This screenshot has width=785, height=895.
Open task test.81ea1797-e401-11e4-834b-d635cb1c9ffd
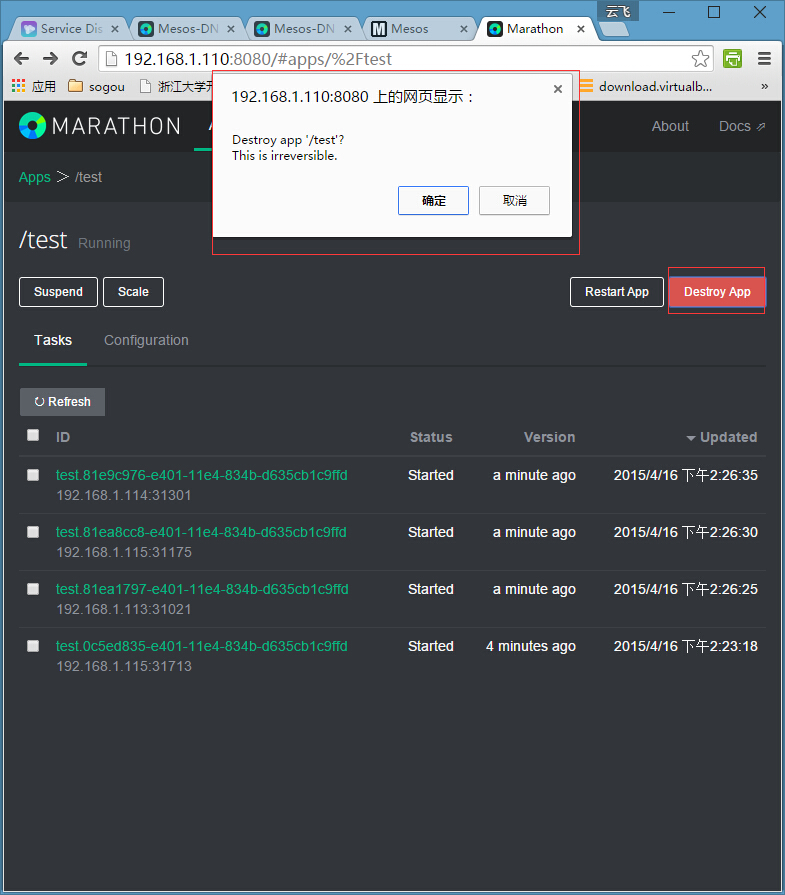click(x=202, y=589)
